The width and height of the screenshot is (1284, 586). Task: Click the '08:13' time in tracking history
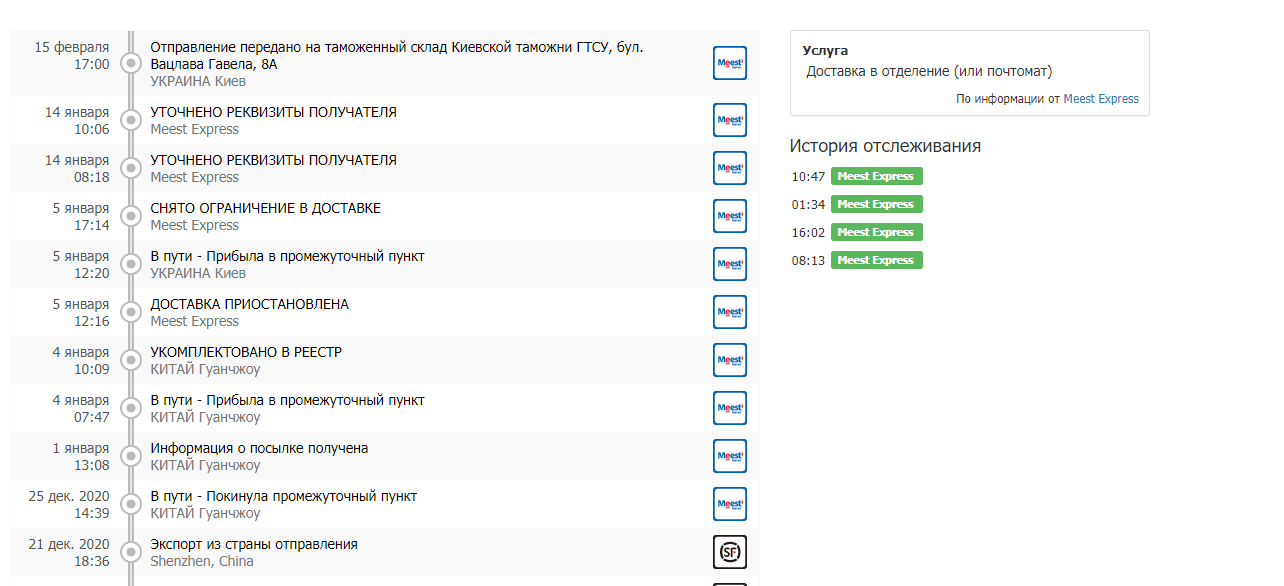pyautogui.click(x=808, y=260)
